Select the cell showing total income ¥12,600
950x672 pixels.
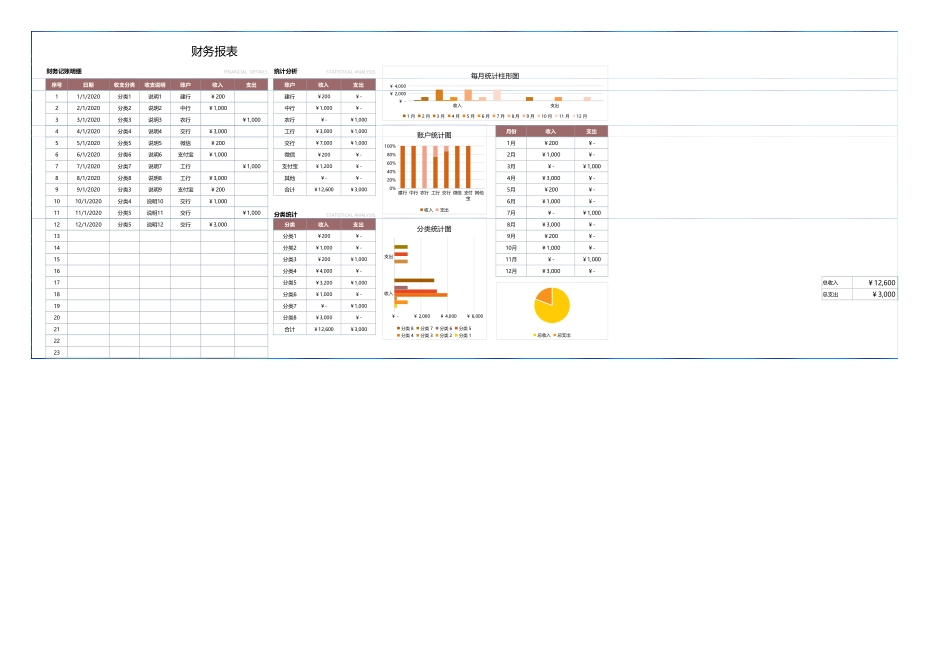point(876,283)
